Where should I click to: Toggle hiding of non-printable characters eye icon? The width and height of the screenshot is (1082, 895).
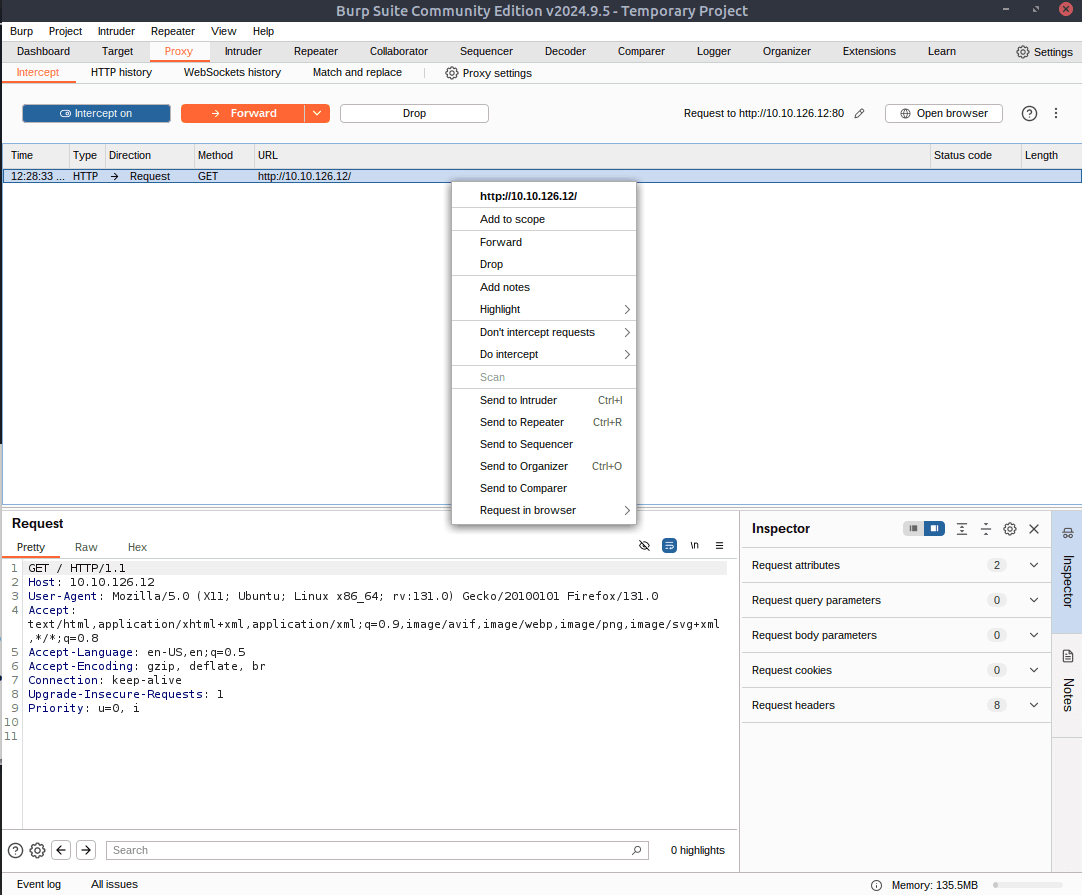[644, 546]
